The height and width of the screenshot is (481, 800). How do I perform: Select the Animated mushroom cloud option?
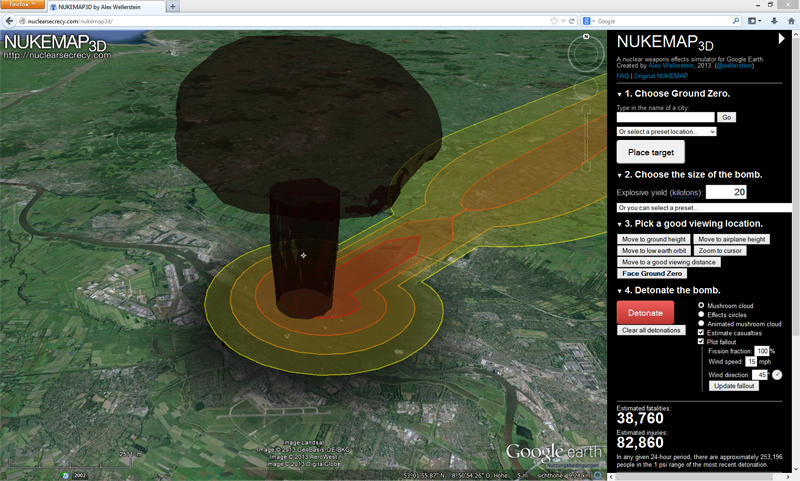pyautogui.click(x=701, y=323)
